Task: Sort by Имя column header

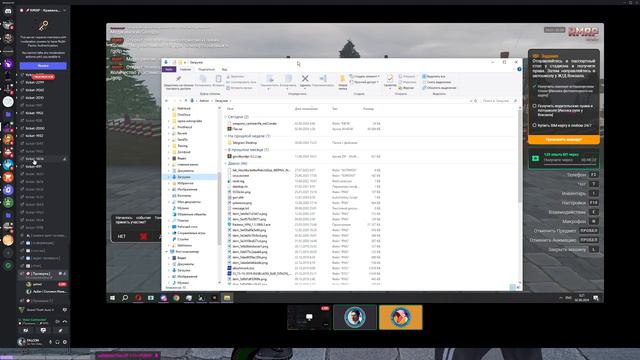Action: pos(230,109)
